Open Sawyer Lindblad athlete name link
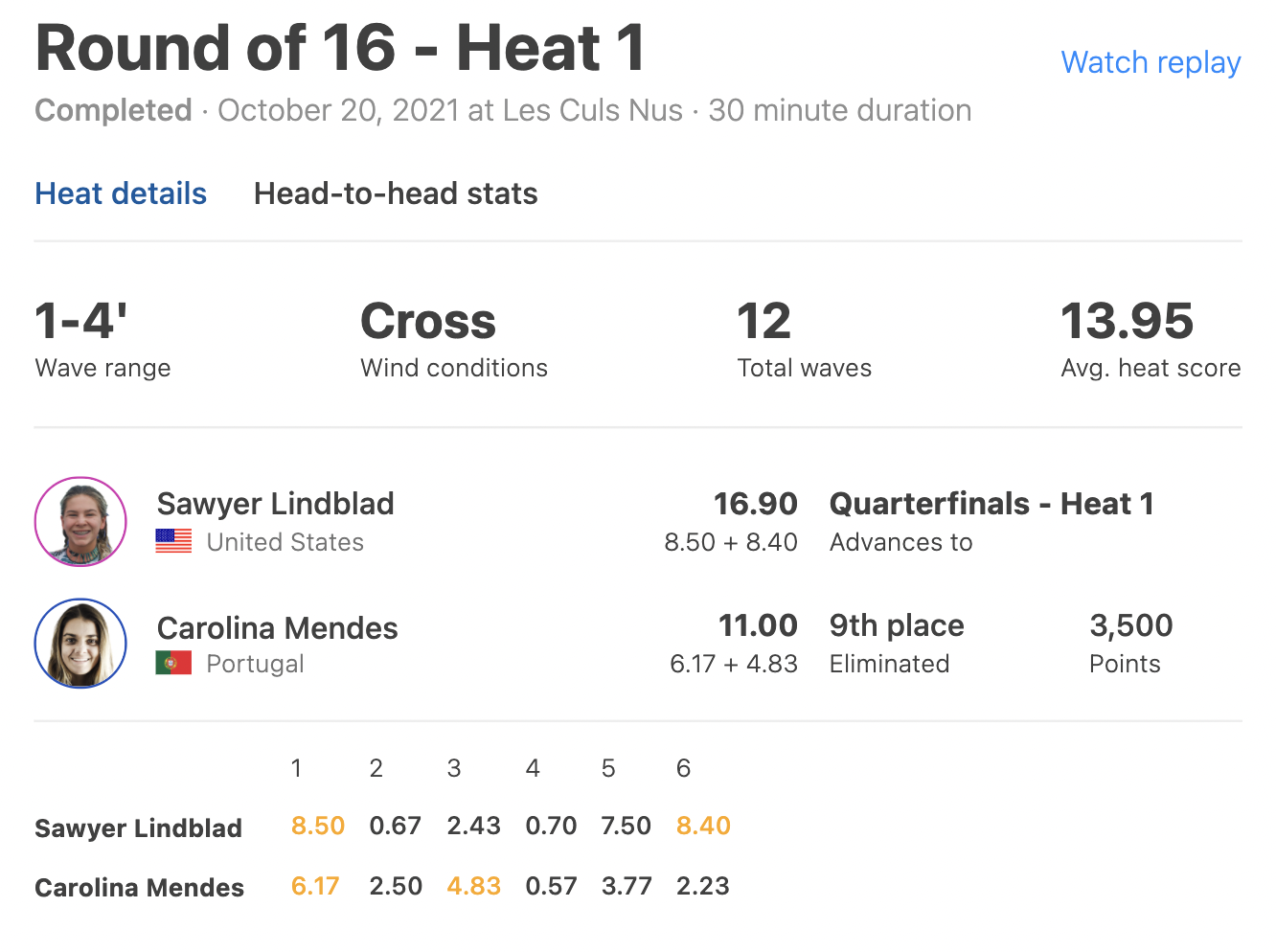 click(275, 504)
